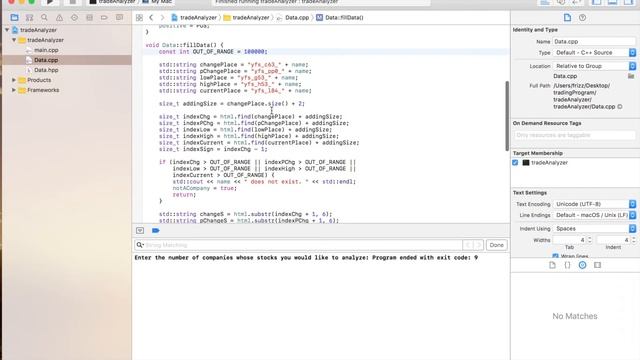Open the Indent Using dropdown
The image size is (640, 360).
[x=594, y=229]
